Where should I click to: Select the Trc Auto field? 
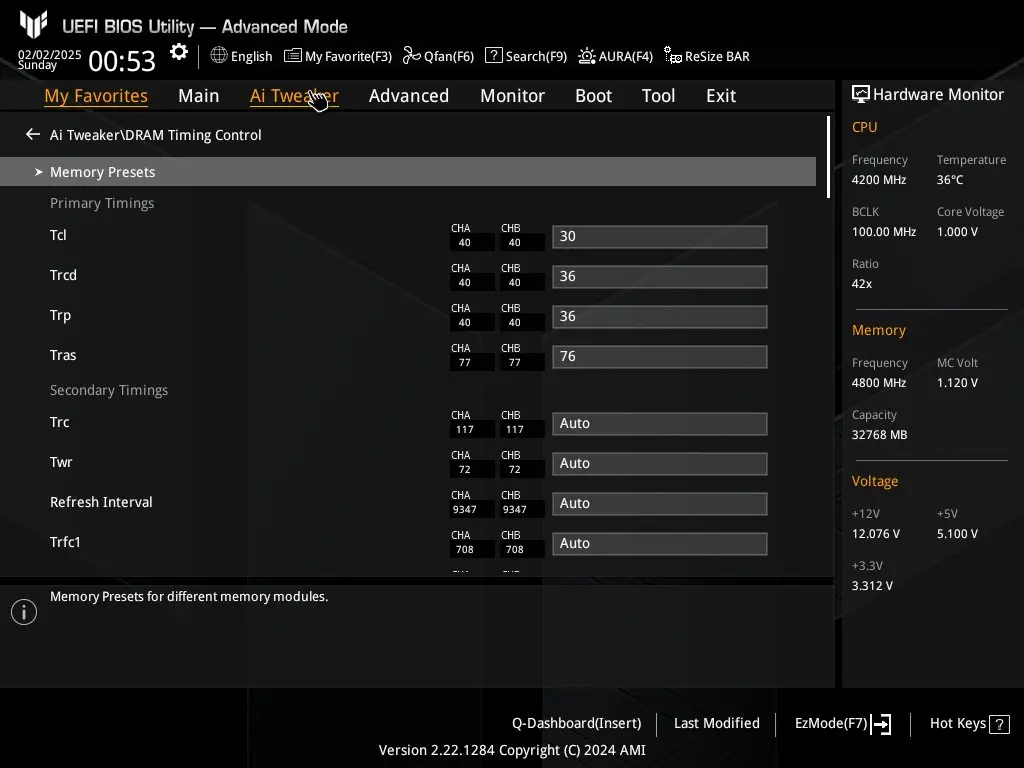tap(660, 423)
